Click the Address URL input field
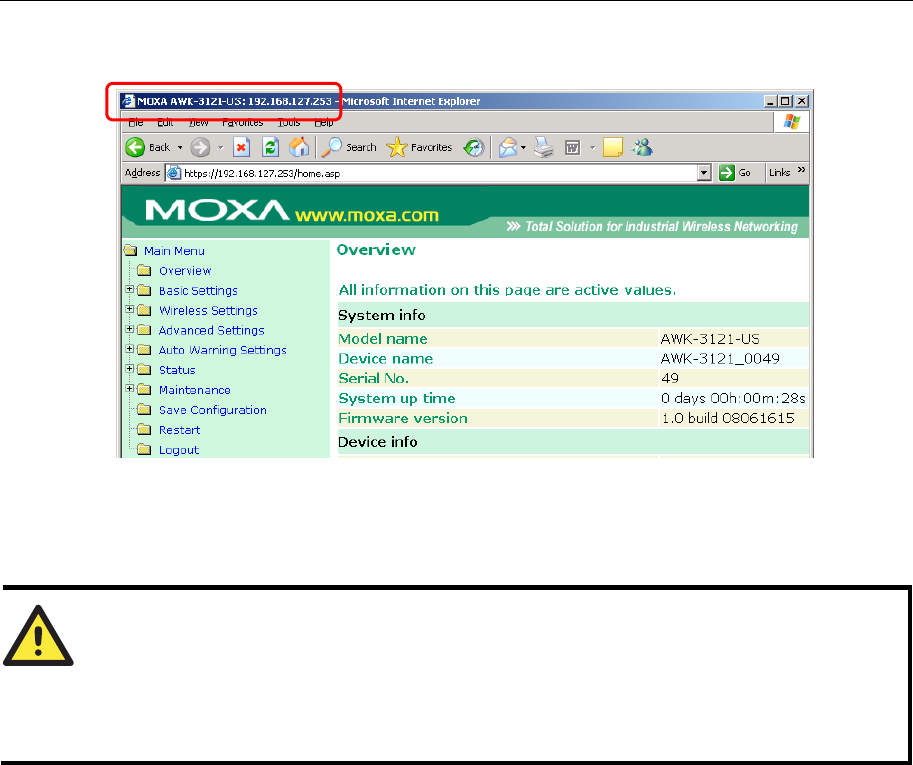The width and height of the screenshot is (913, 765). pyautogui.click(x=440, y=173)
